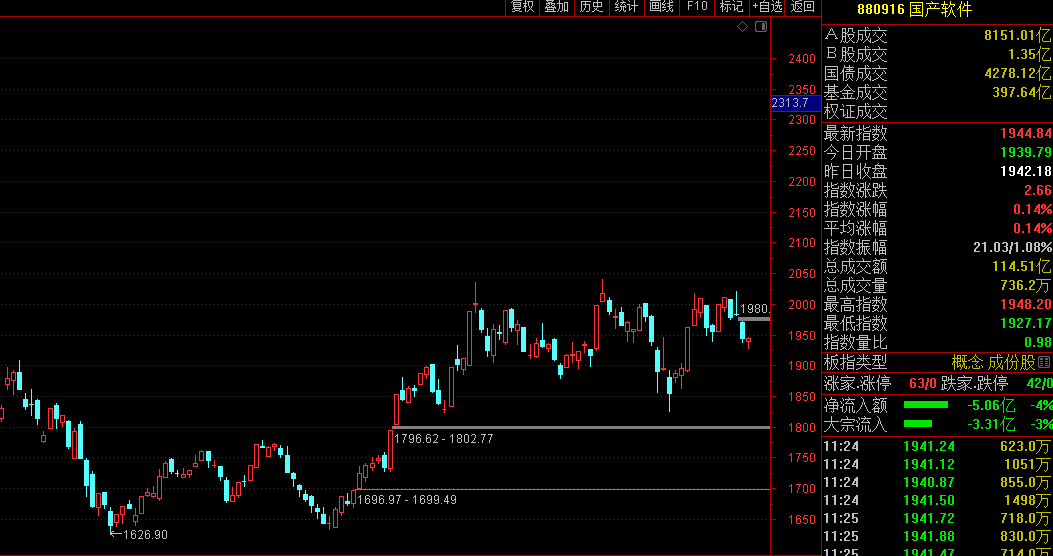Screen dimensions: 1053x556
Task: Click 指数涨跌 value 2.66
Action: 1039,190
